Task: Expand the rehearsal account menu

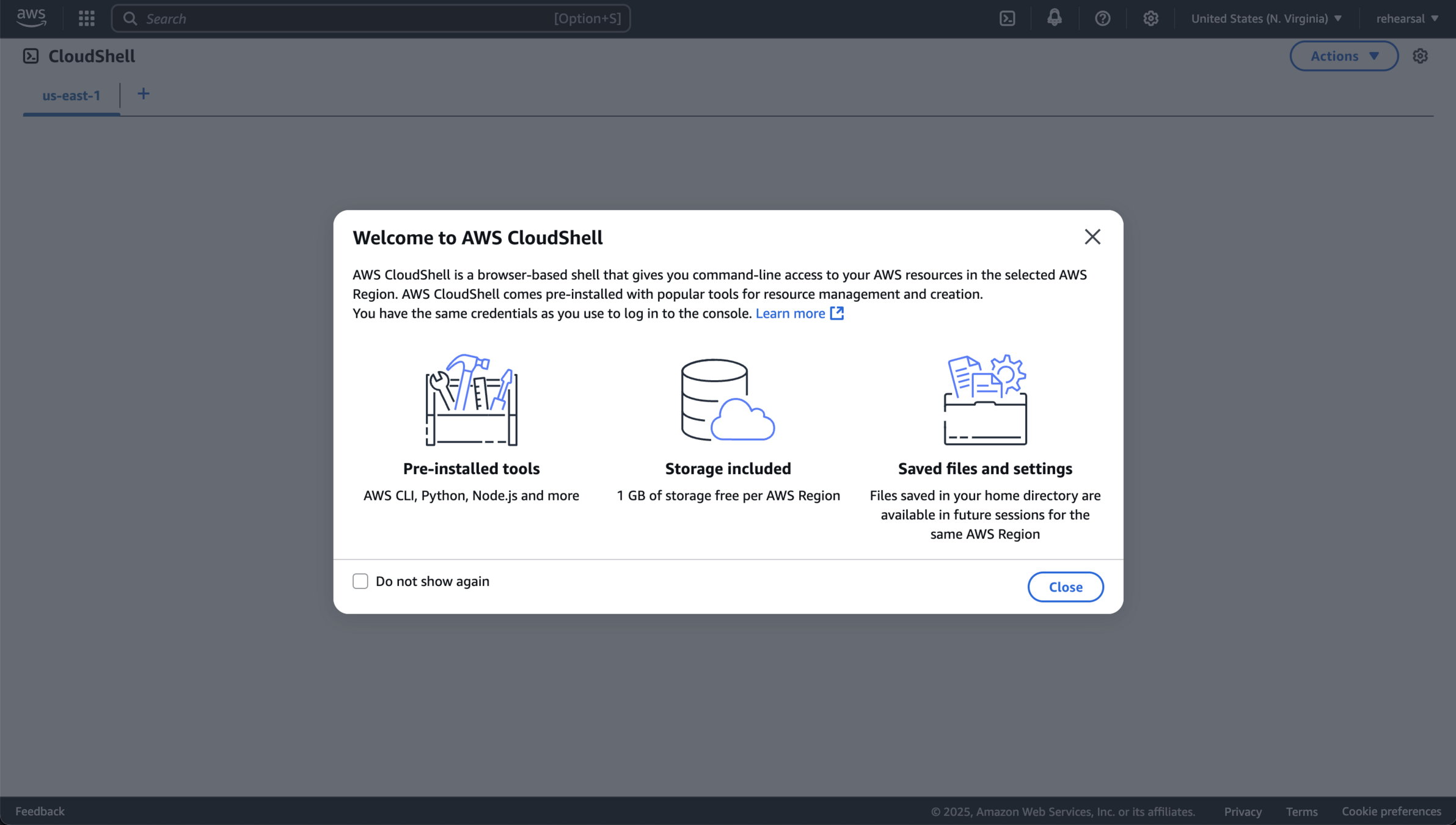Action: [1407, 18]
